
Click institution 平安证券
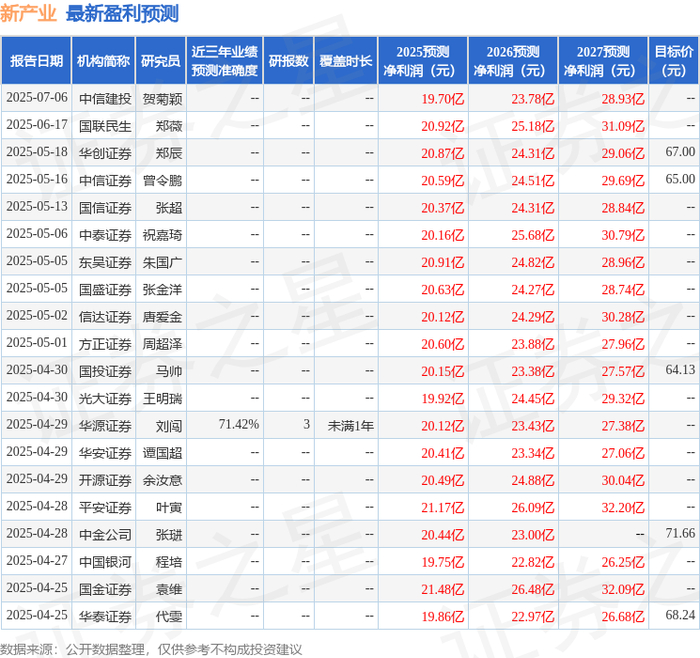105,507
